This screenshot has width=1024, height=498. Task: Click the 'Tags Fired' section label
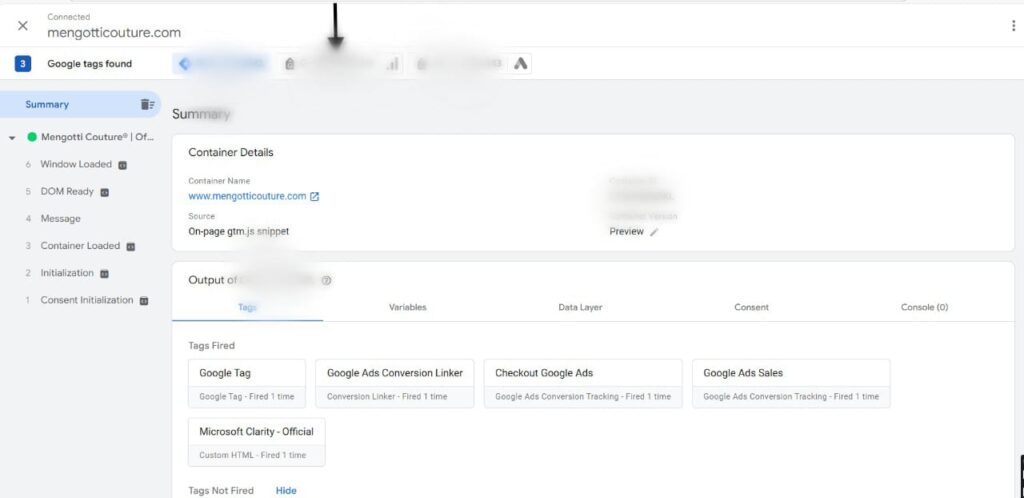point(211,346)
